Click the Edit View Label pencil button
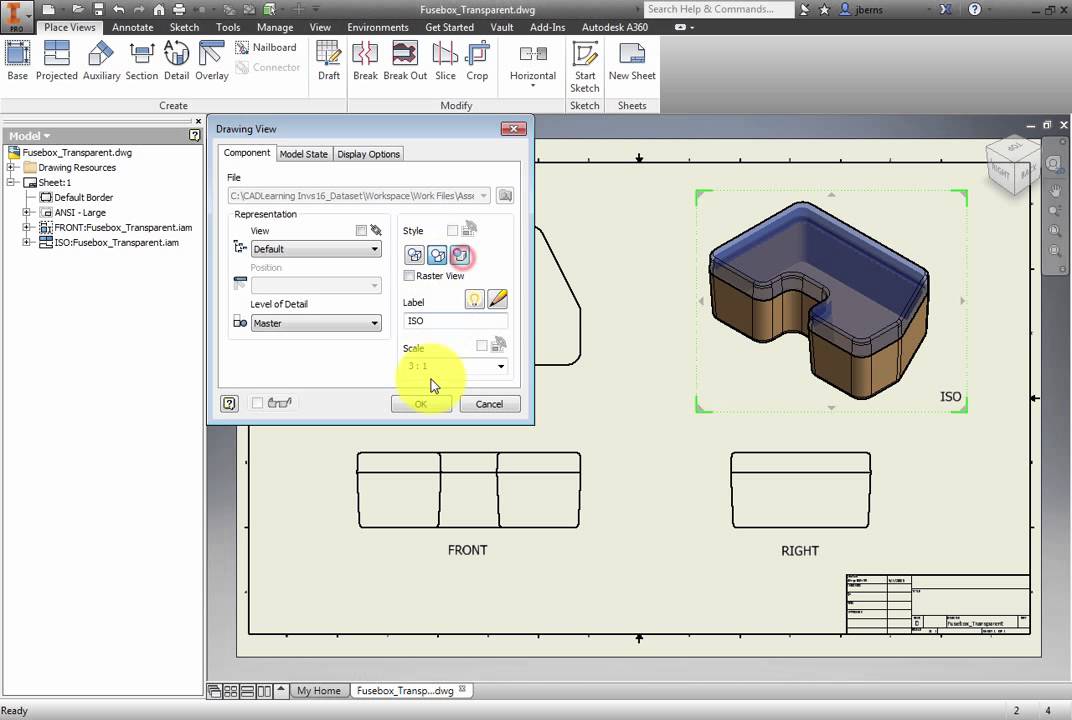 [498, 299]
